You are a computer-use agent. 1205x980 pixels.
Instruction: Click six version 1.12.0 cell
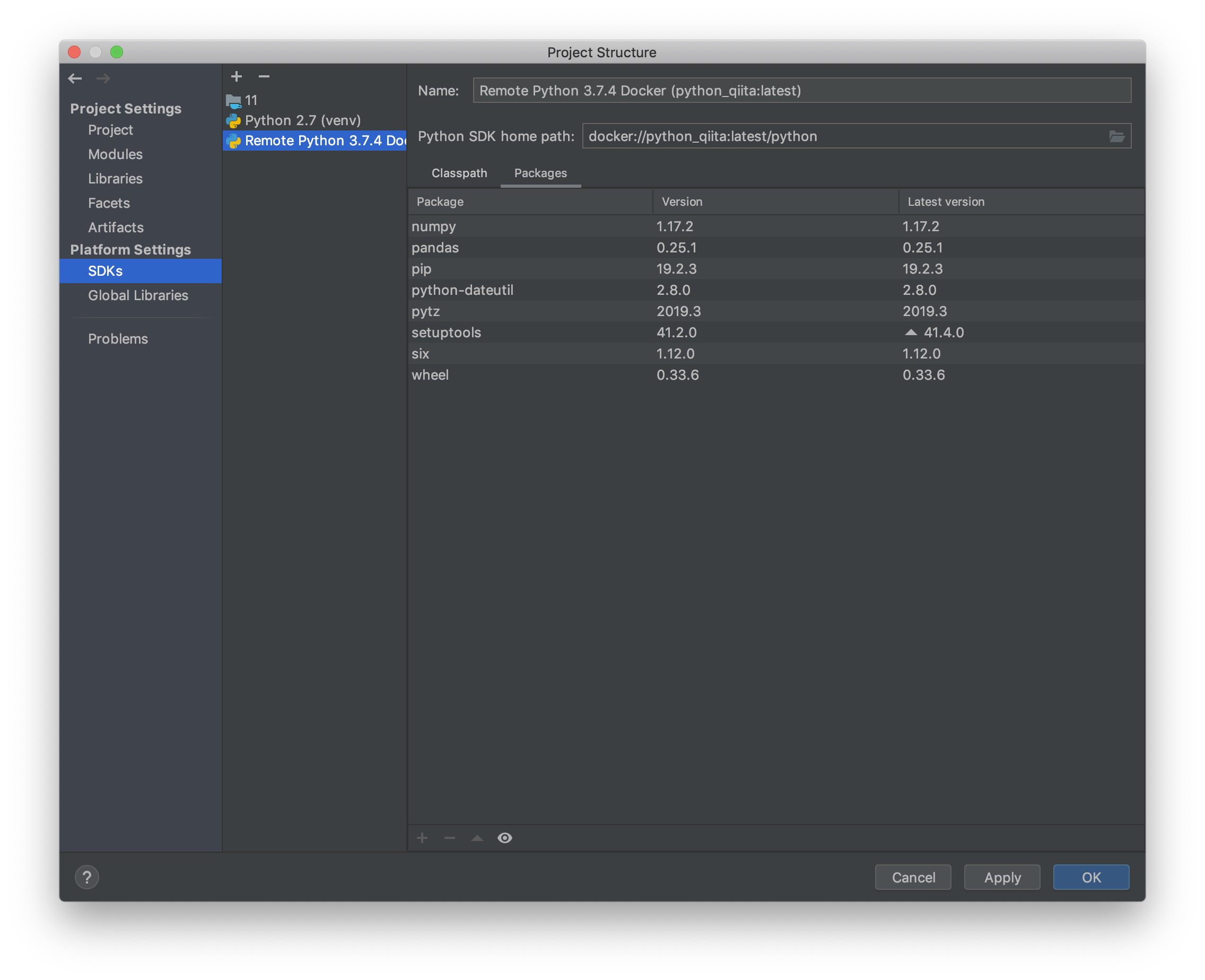click(x=675, y=354)
